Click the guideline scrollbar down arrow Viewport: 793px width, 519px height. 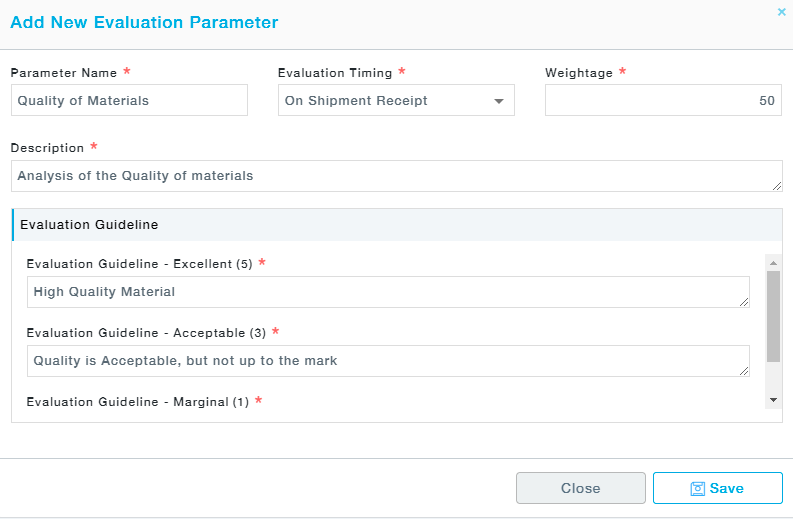[x=773, y=399]
